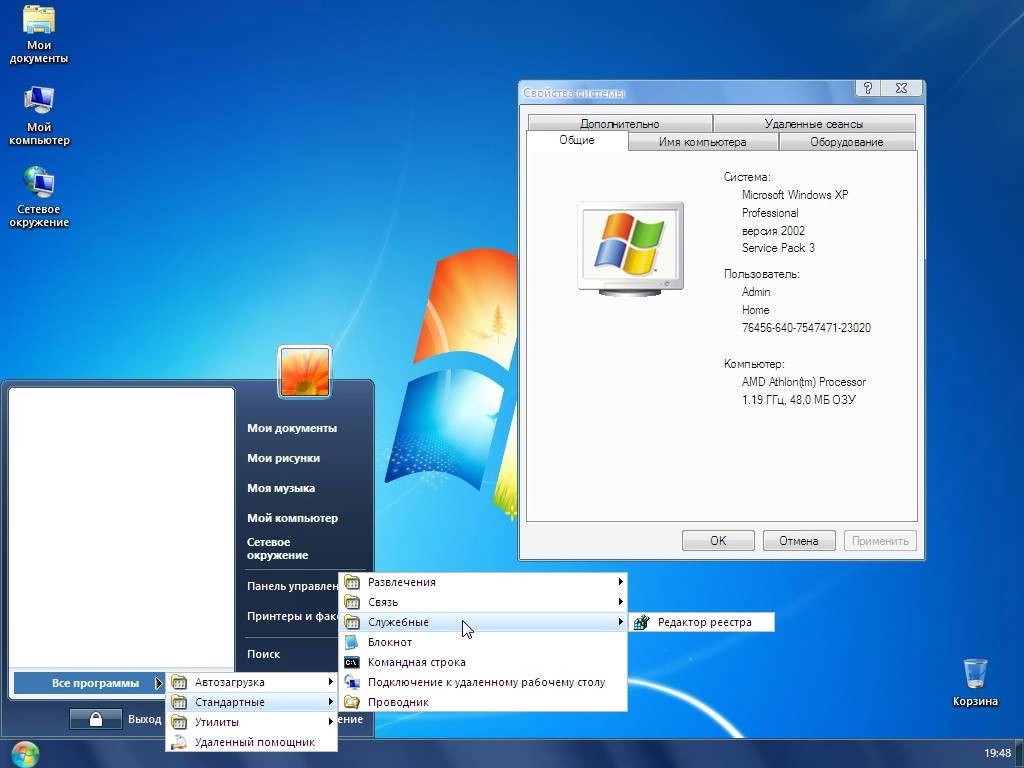Image resolution: width=1024 pixels, height=768 pixels.
Task: Select the Мой компьютер desktop icon
Action: click(39, 116)
